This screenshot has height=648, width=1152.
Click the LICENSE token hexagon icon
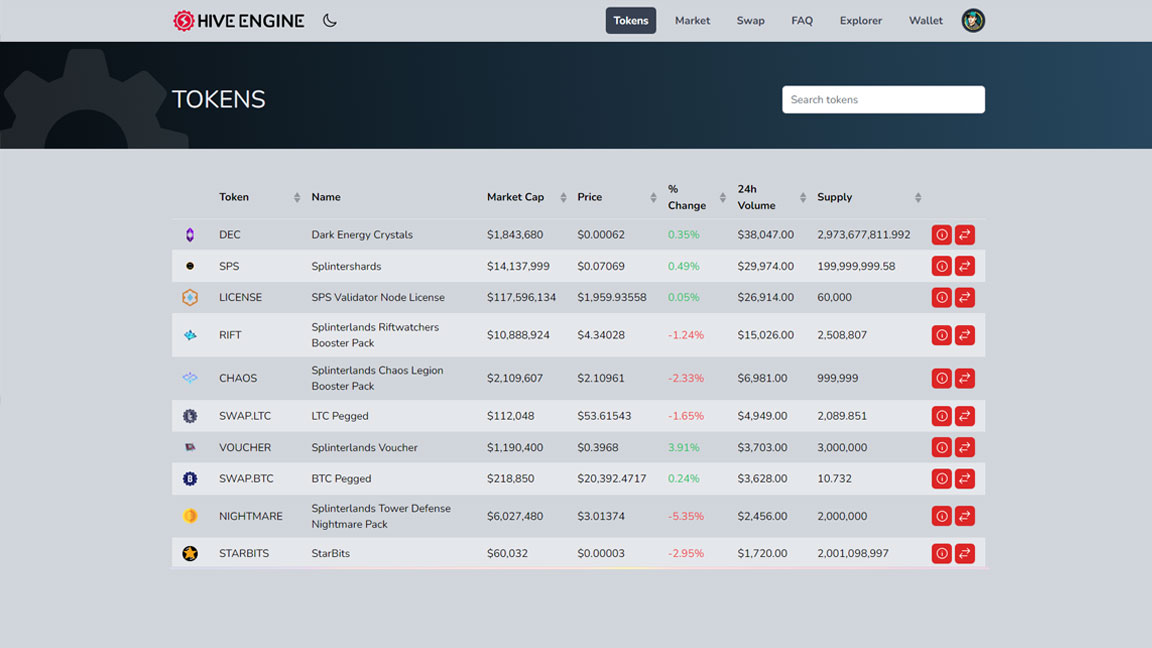click(x=190, y=298)
